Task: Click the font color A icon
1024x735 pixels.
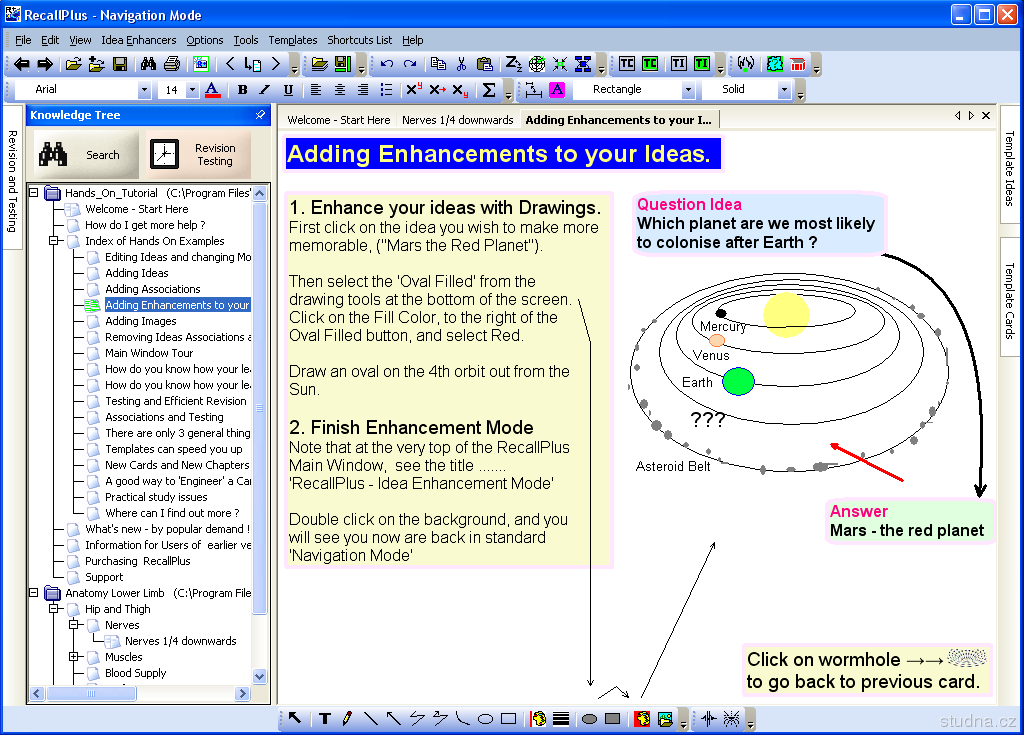Action: [x=212, y=90]
